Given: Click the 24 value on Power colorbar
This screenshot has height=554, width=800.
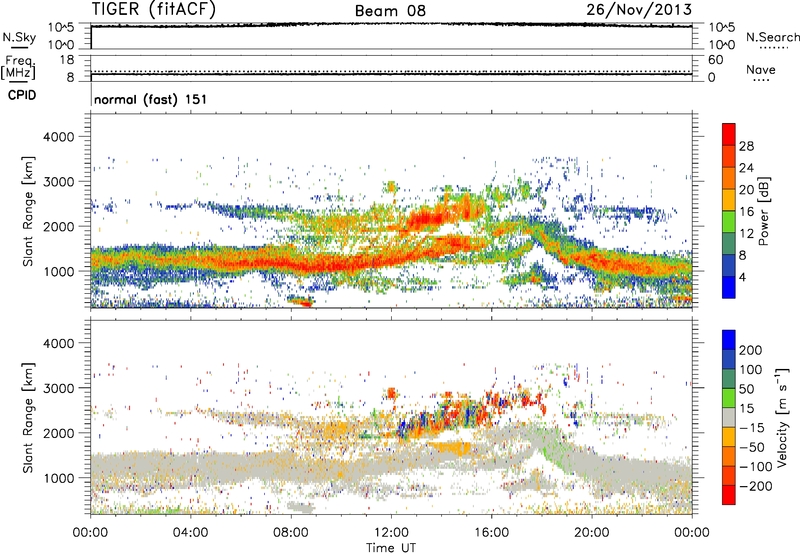Looking at the screenshot, I should tap(746, 168).
